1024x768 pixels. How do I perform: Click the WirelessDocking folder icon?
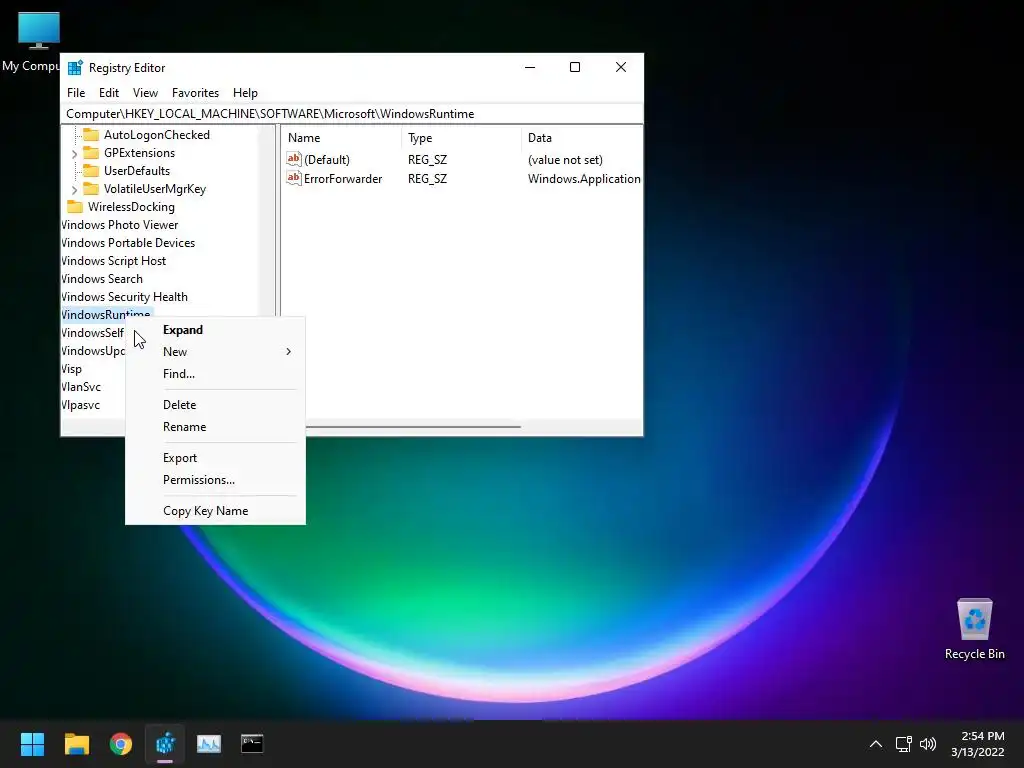coord(75,206)
